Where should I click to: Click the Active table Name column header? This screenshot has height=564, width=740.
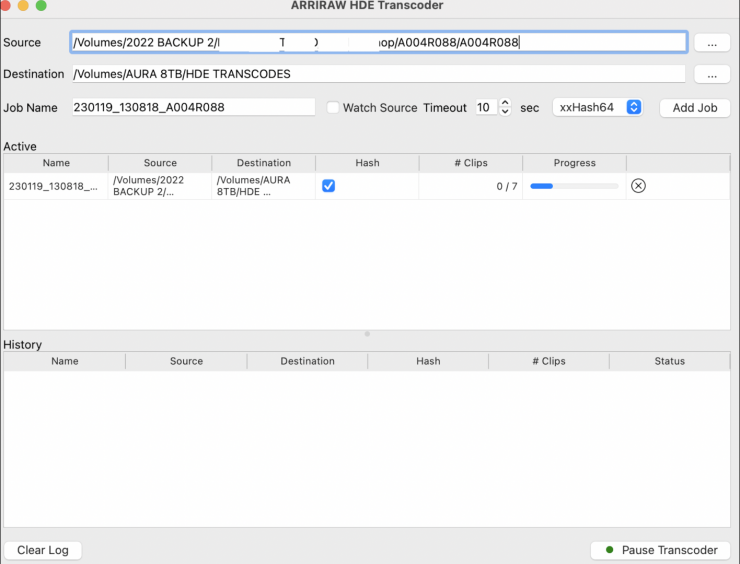coord(56,163)
